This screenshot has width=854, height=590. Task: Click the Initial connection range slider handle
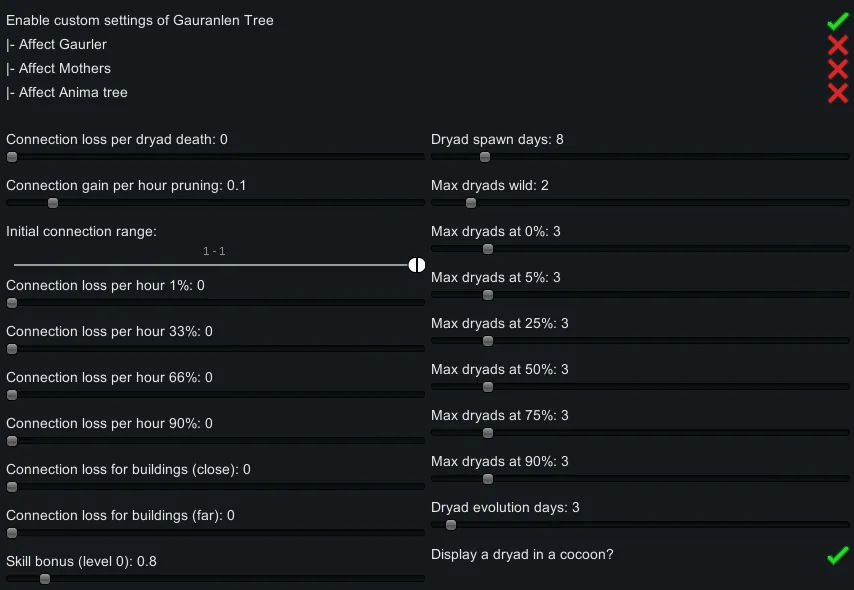pos(417,264)
